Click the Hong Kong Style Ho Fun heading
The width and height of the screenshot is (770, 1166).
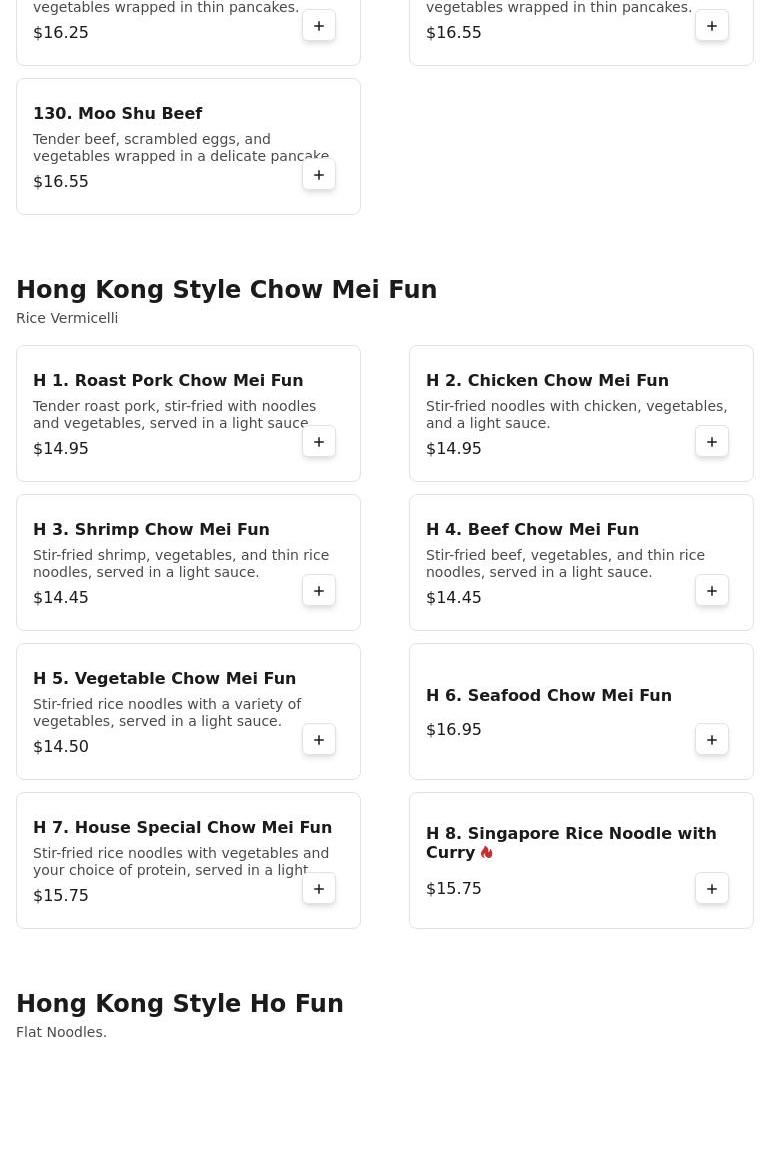pos(180,1004)
